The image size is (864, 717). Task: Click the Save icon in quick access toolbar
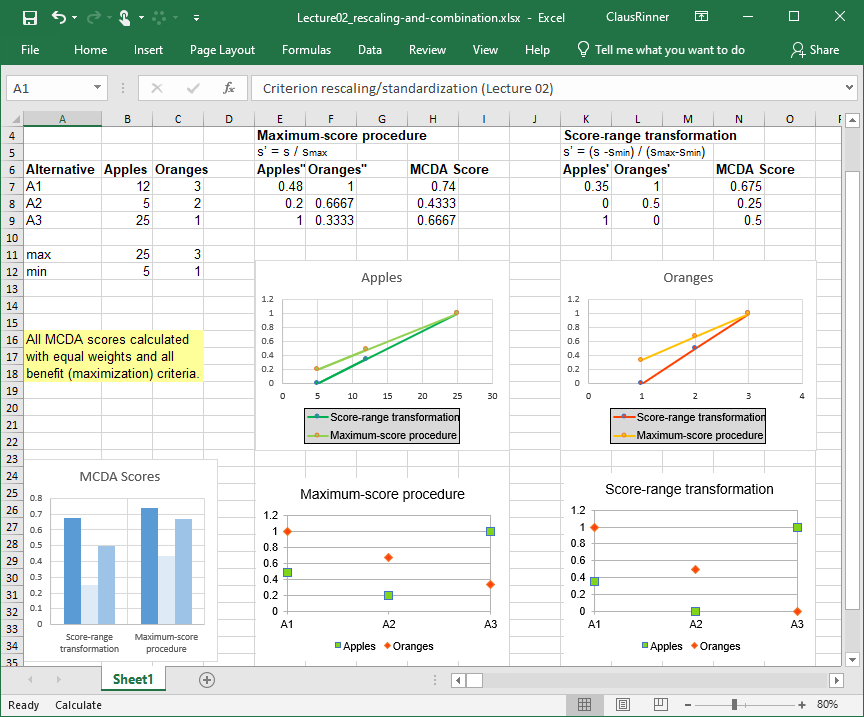pyautogui.click(x=30, y=18)
